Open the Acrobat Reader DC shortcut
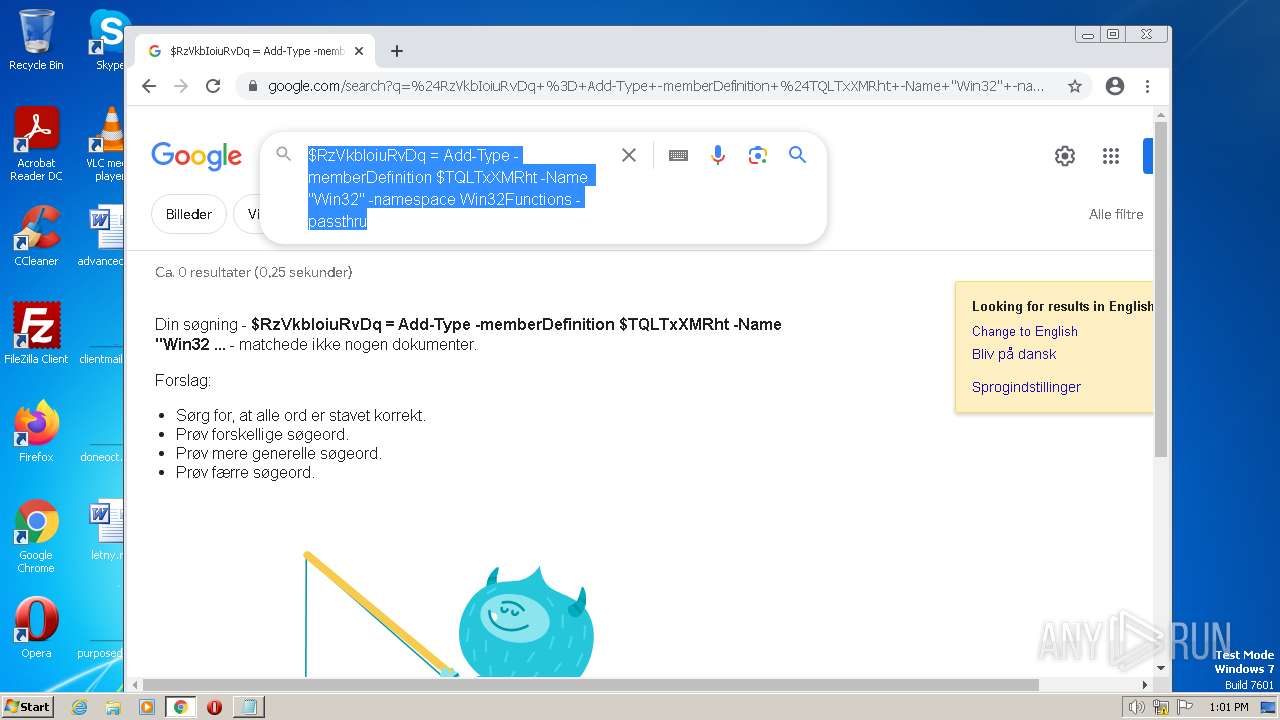 pos(36,145)
